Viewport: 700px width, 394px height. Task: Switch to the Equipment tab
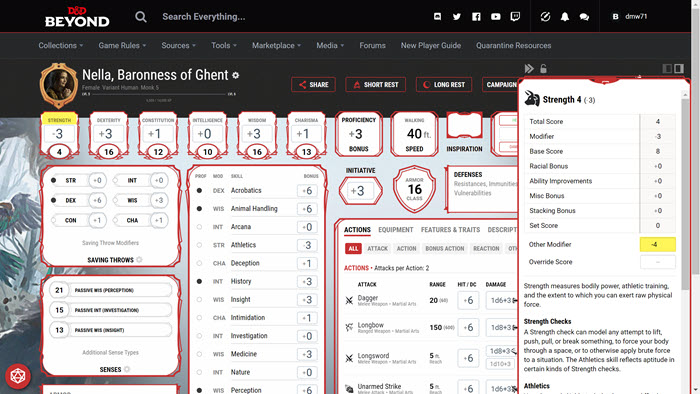coord(396,230)
